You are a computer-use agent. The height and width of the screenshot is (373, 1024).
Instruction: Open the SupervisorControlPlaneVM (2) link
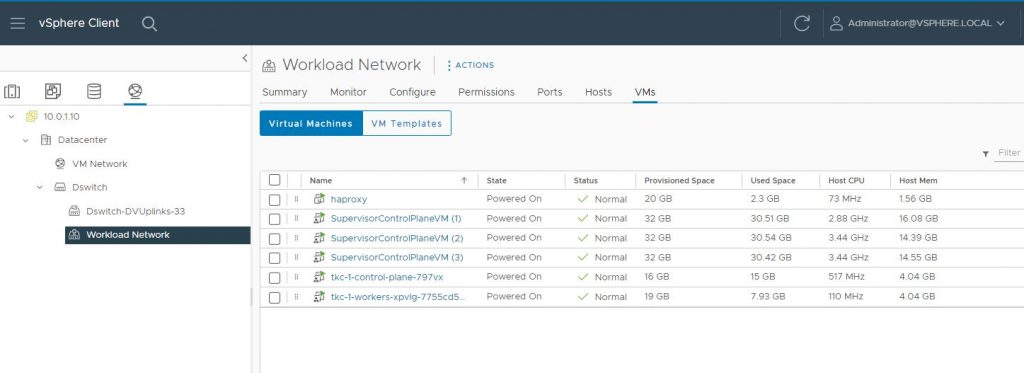397,238
